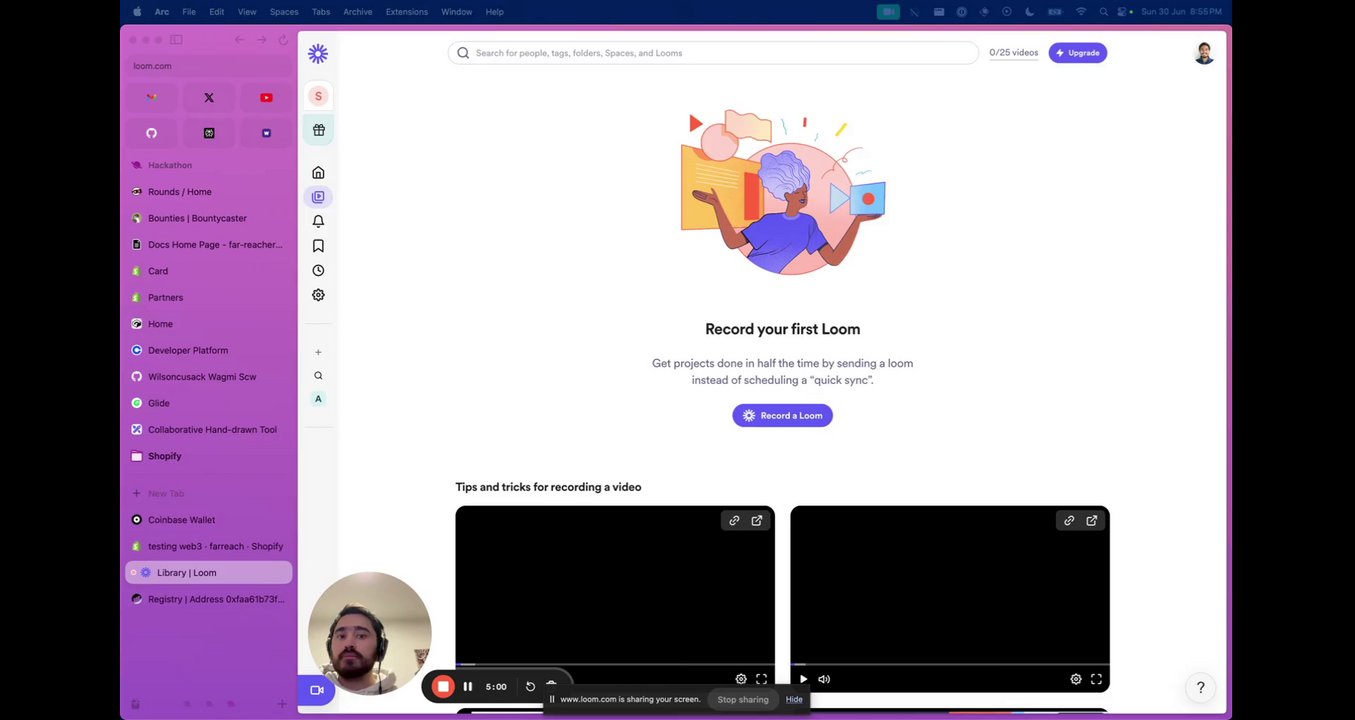Mute the second tips video volume
Viewport: 1355px width, 720px height.
click(x=824, y=679)
